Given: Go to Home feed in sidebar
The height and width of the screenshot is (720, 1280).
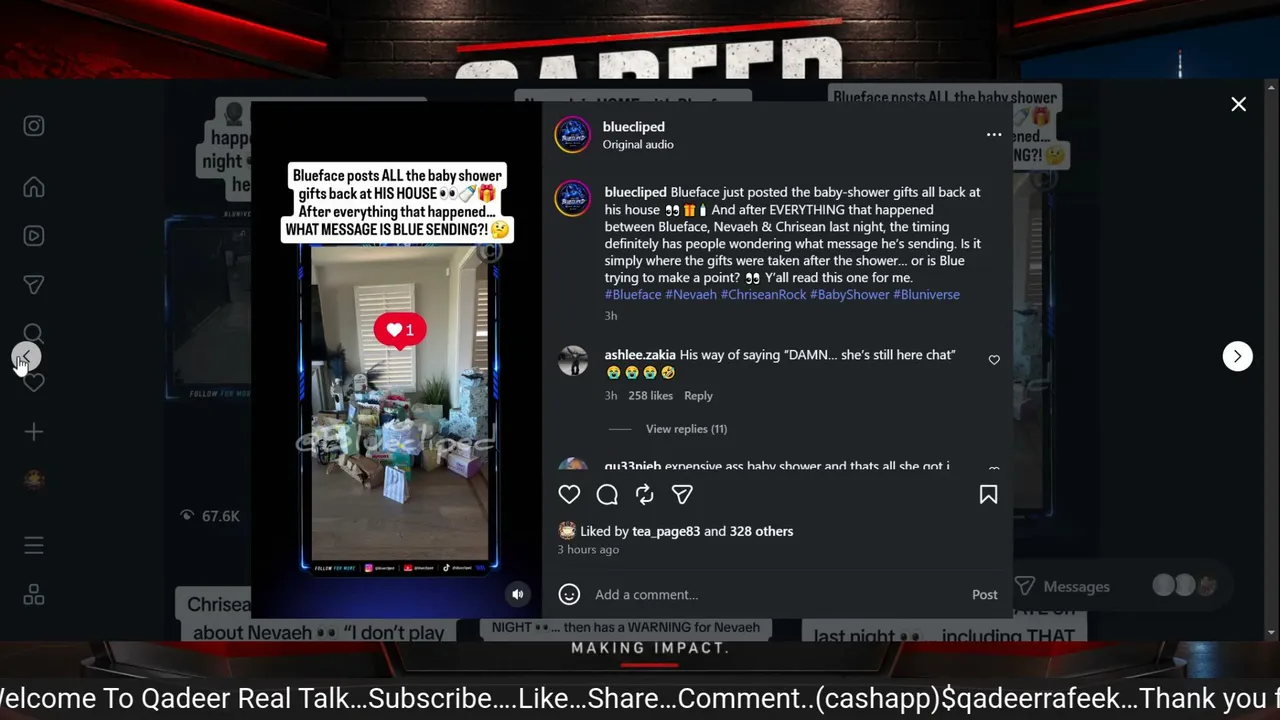Looking at the screenshot, I should pyautogui.click(x=34, y=187).
